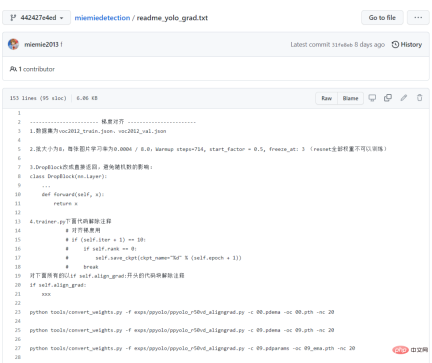Select line number 8
Screen dimensions: 432x363
[x=19, y=176]
